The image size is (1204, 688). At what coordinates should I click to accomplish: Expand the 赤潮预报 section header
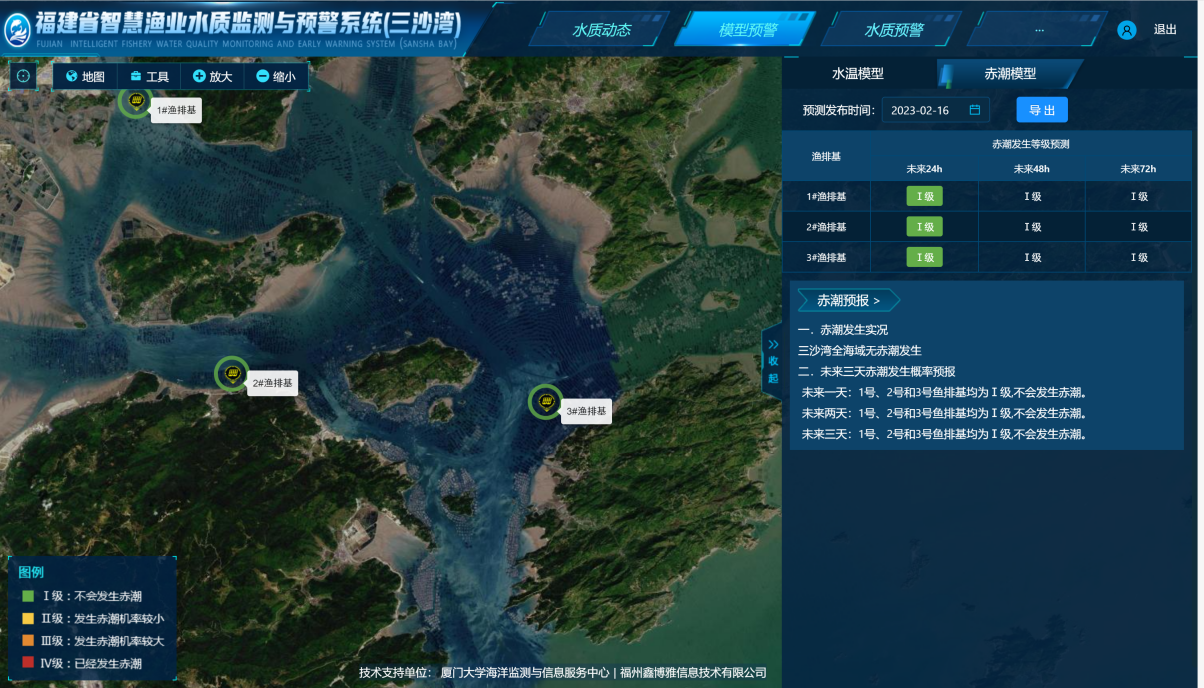(x=848, y=300)
